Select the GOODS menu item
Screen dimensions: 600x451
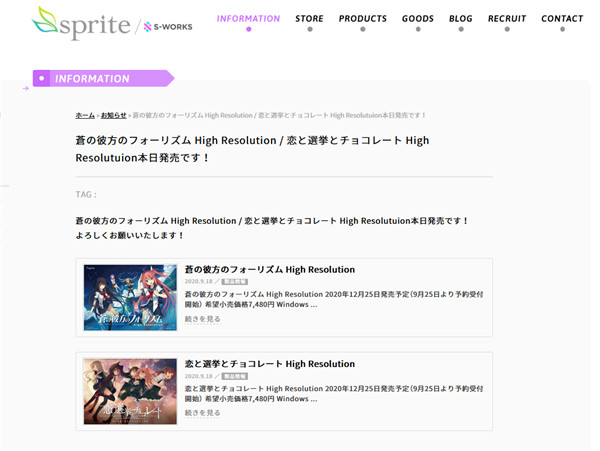pos(417,19)
